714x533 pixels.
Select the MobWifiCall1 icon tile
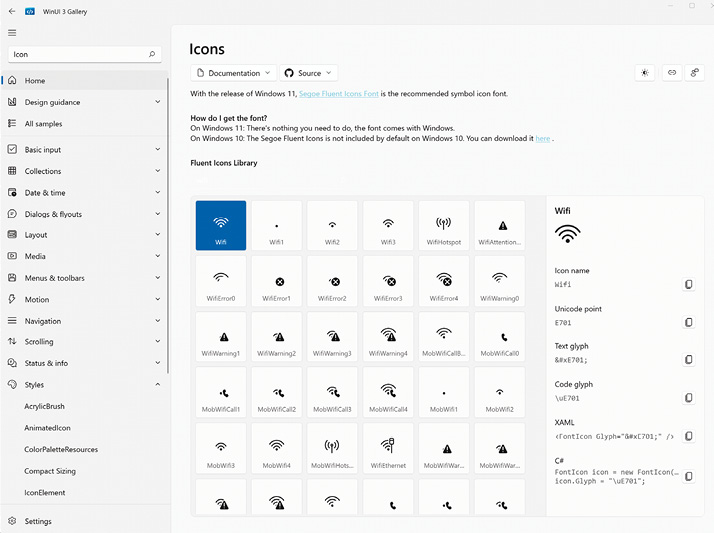click(221, 392)
